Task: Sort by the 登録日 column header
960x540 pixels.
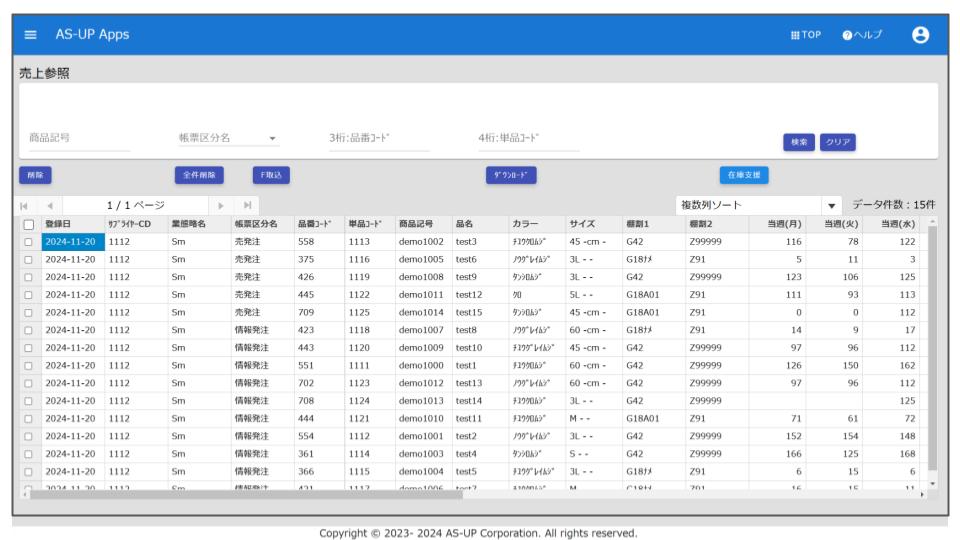Action: point(58,225)
